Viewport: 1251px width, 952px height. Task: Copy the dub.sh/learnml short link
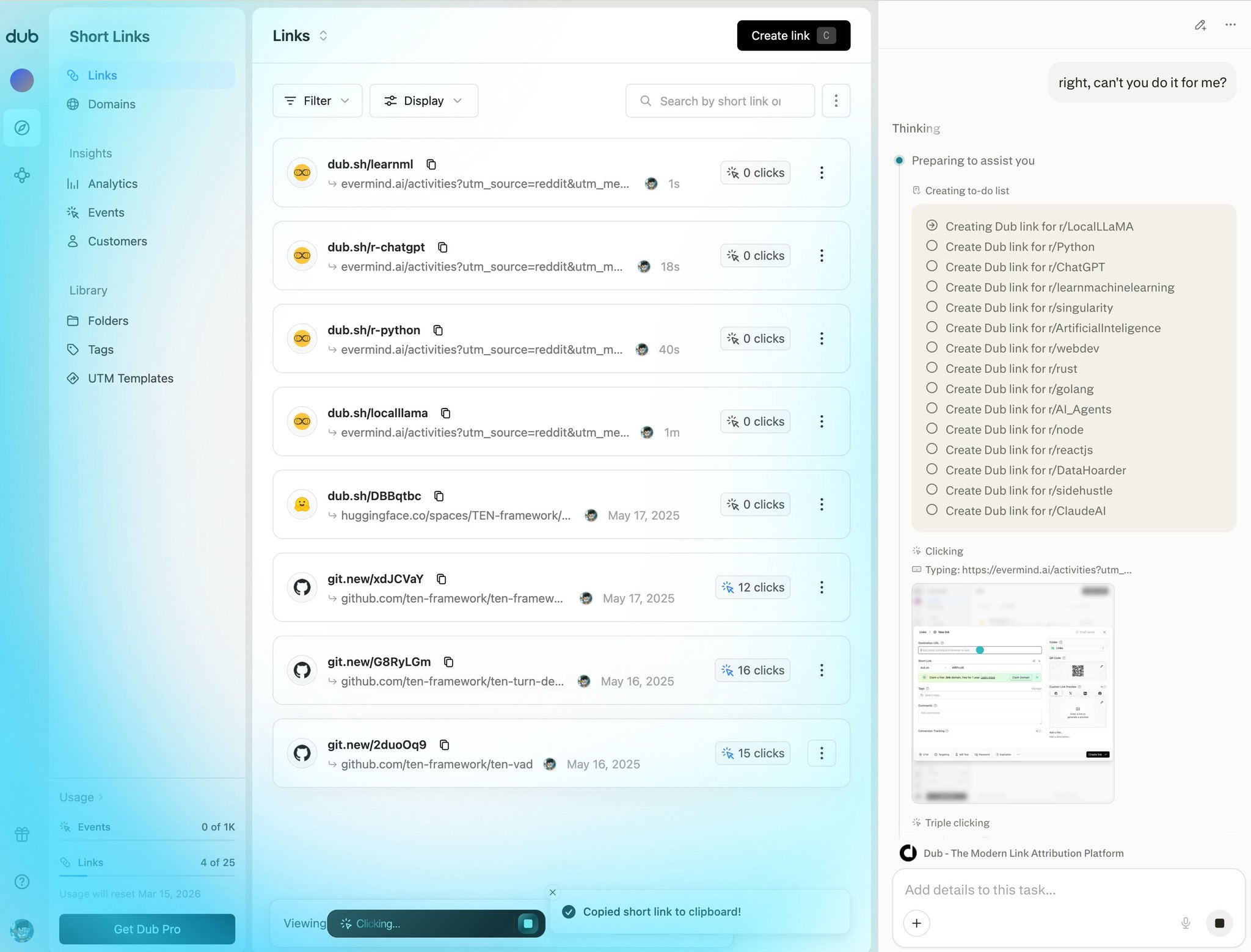coord(431,164)
